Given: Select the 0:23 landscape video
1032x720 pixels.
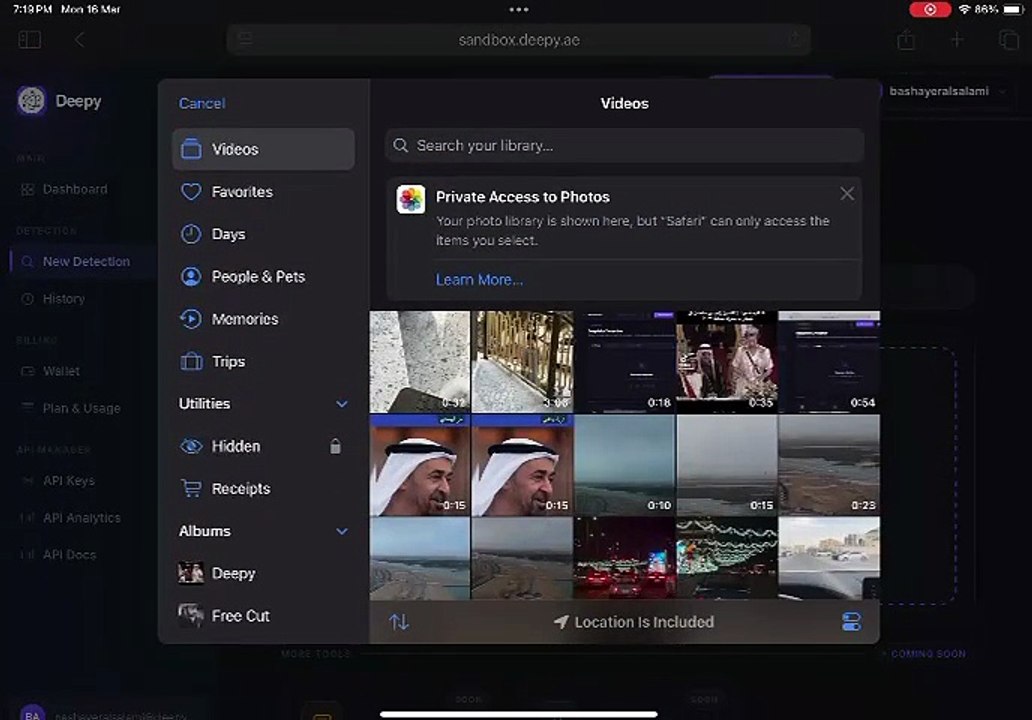Looking at the screenshot, I should click(x=829, y=465).
